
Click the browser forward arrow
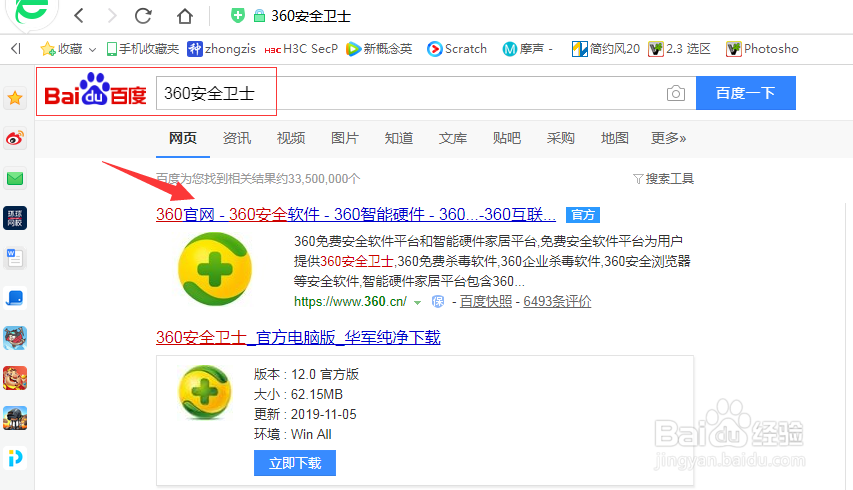(x=112, y=16)
